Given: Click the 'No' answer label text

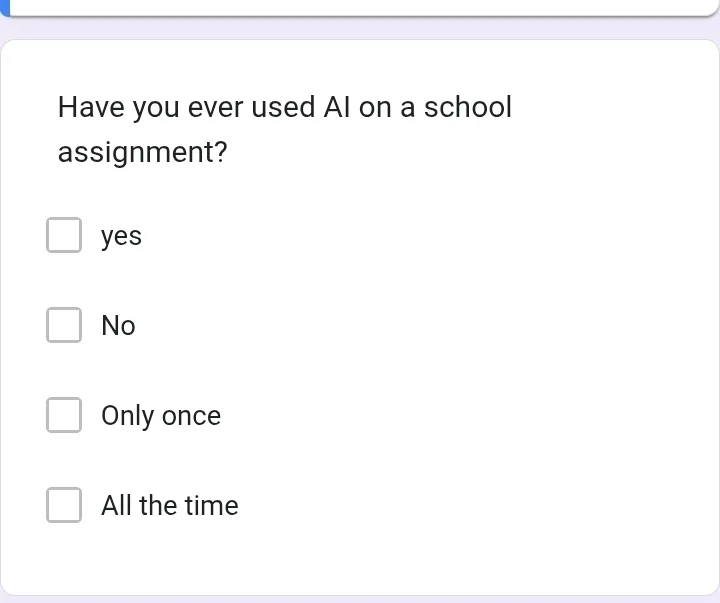Looking at the screenshot, I should [x=118, y=326].
